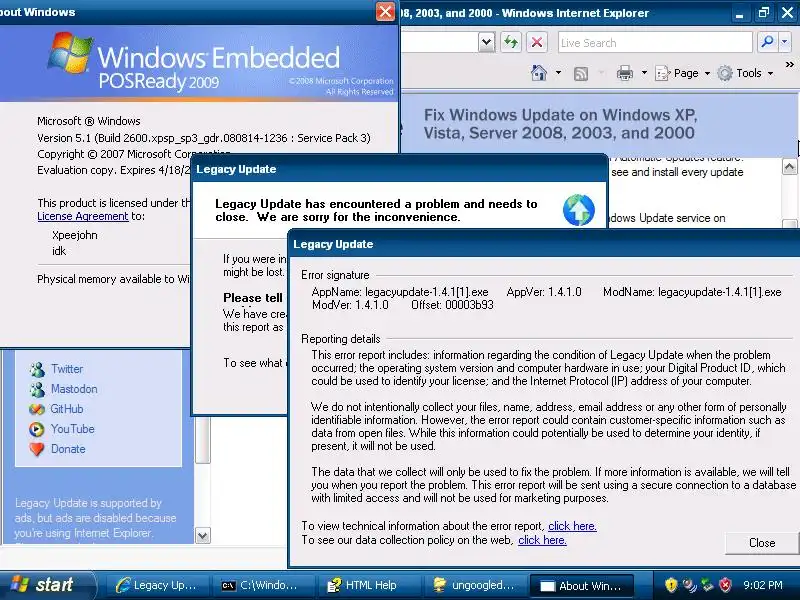
Task: Open data collection policy click here link
Action: 542,540
